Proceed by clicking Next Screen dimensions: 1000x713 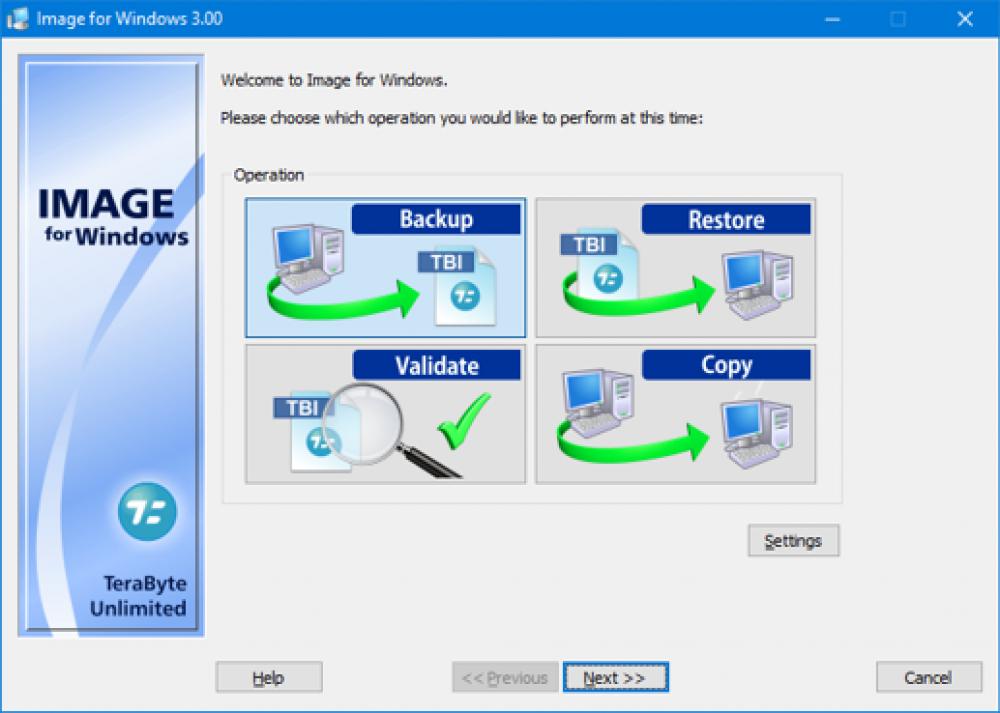coord(616,676)
